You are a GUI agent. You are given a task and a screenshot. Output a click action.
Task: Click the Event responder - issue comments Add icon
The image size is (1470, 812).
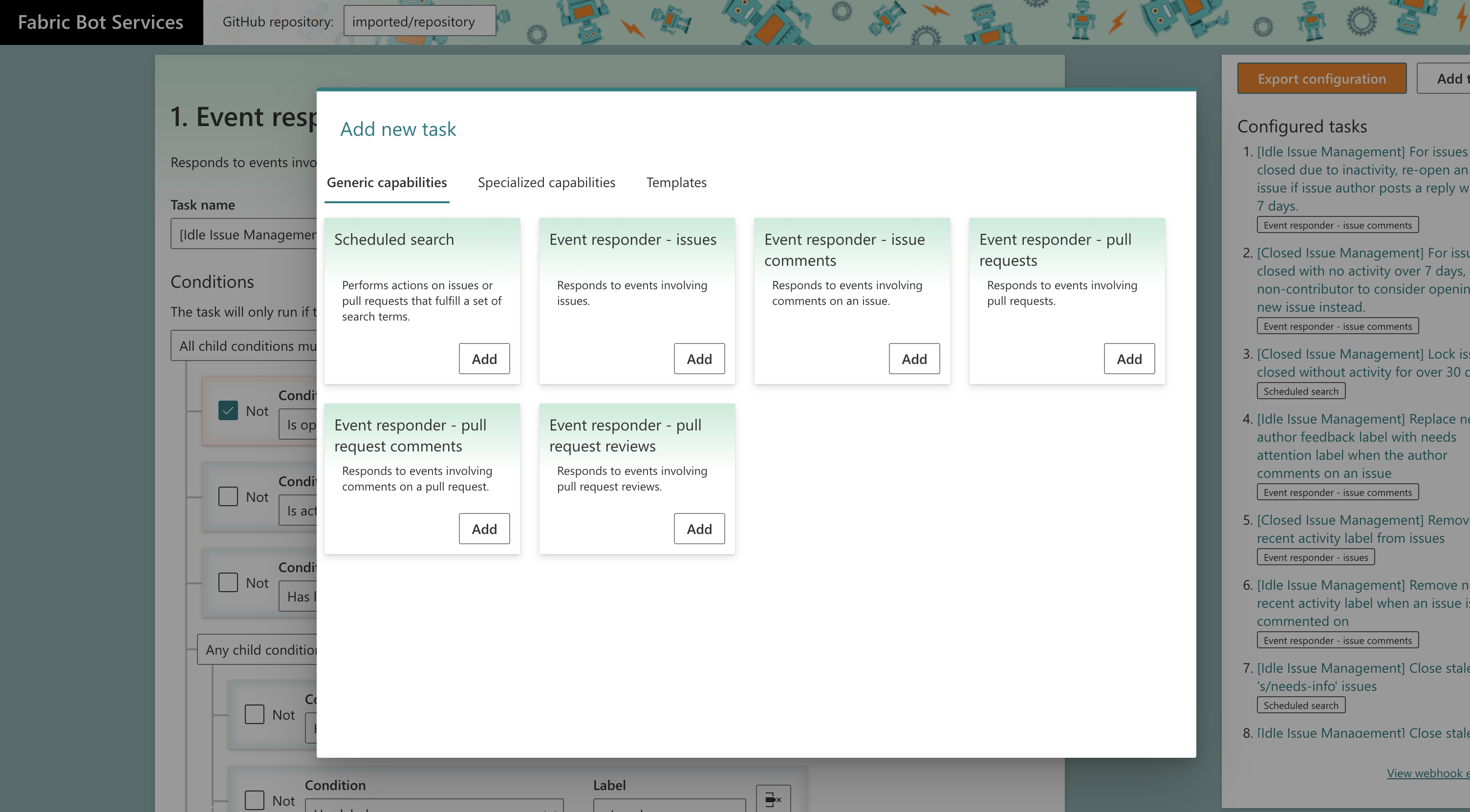point(913,358)
